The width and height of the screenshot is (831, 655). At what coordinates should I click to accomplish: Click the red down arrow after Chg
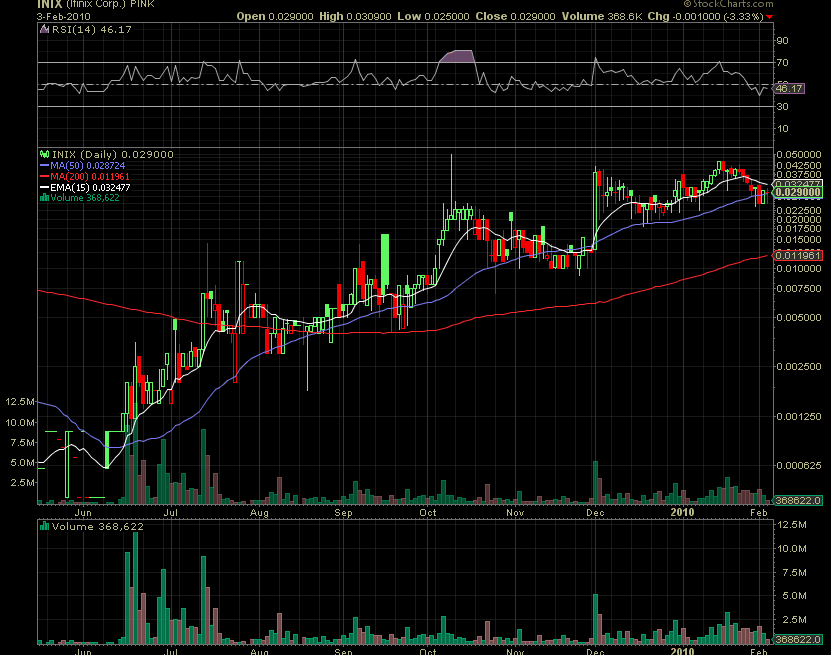[770, 17]
